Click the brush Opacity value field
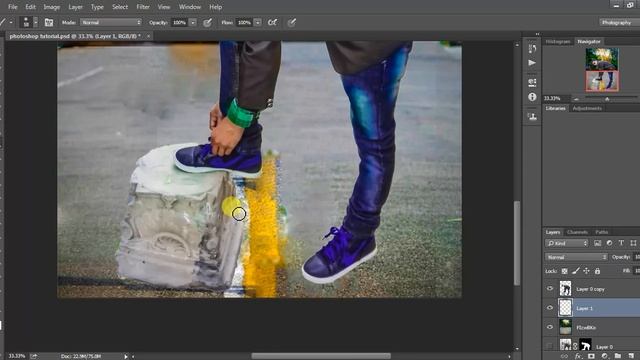 tap(180, 22)
